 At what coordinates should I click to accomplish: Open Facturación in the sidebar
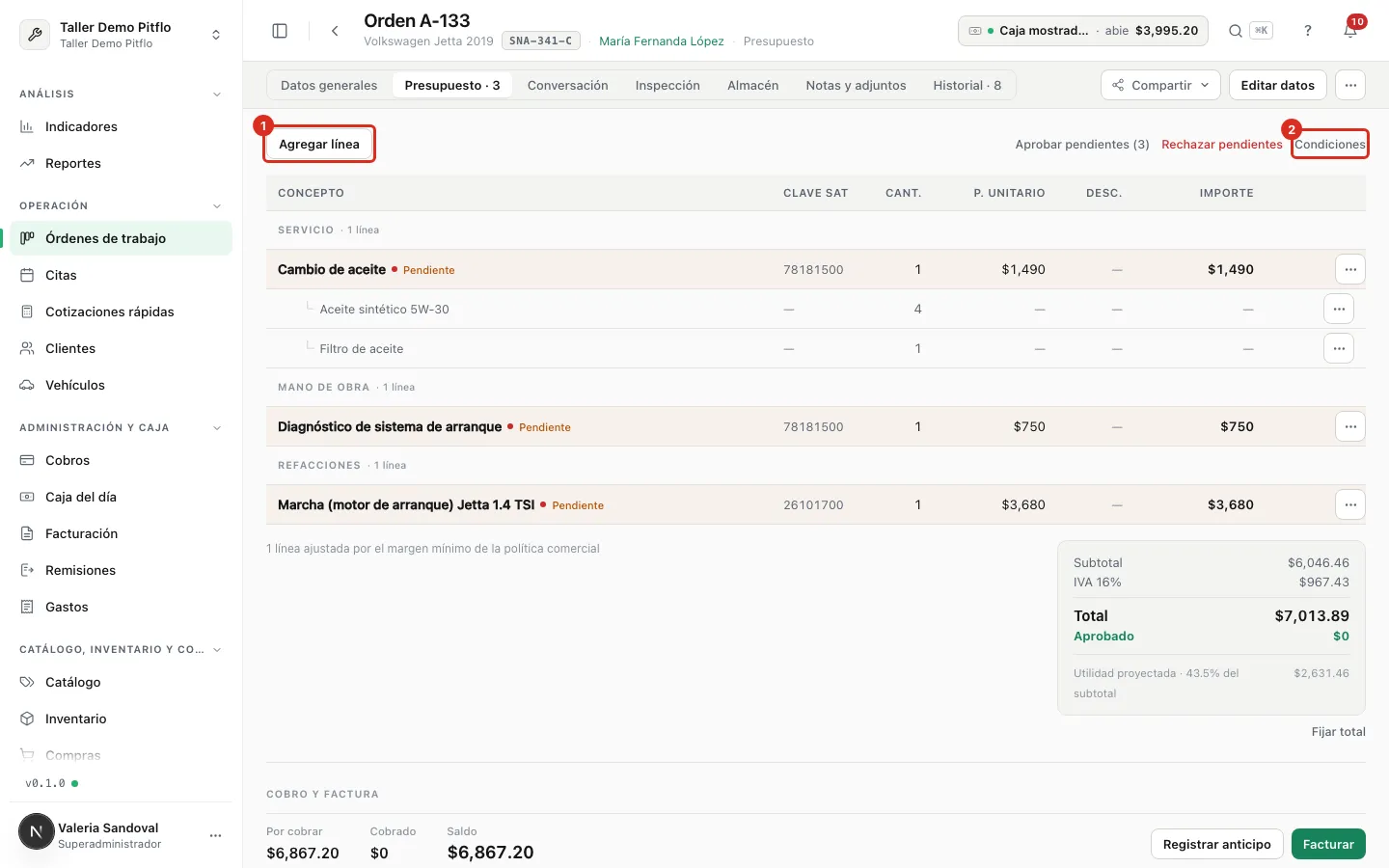click(x=121, y=533)
